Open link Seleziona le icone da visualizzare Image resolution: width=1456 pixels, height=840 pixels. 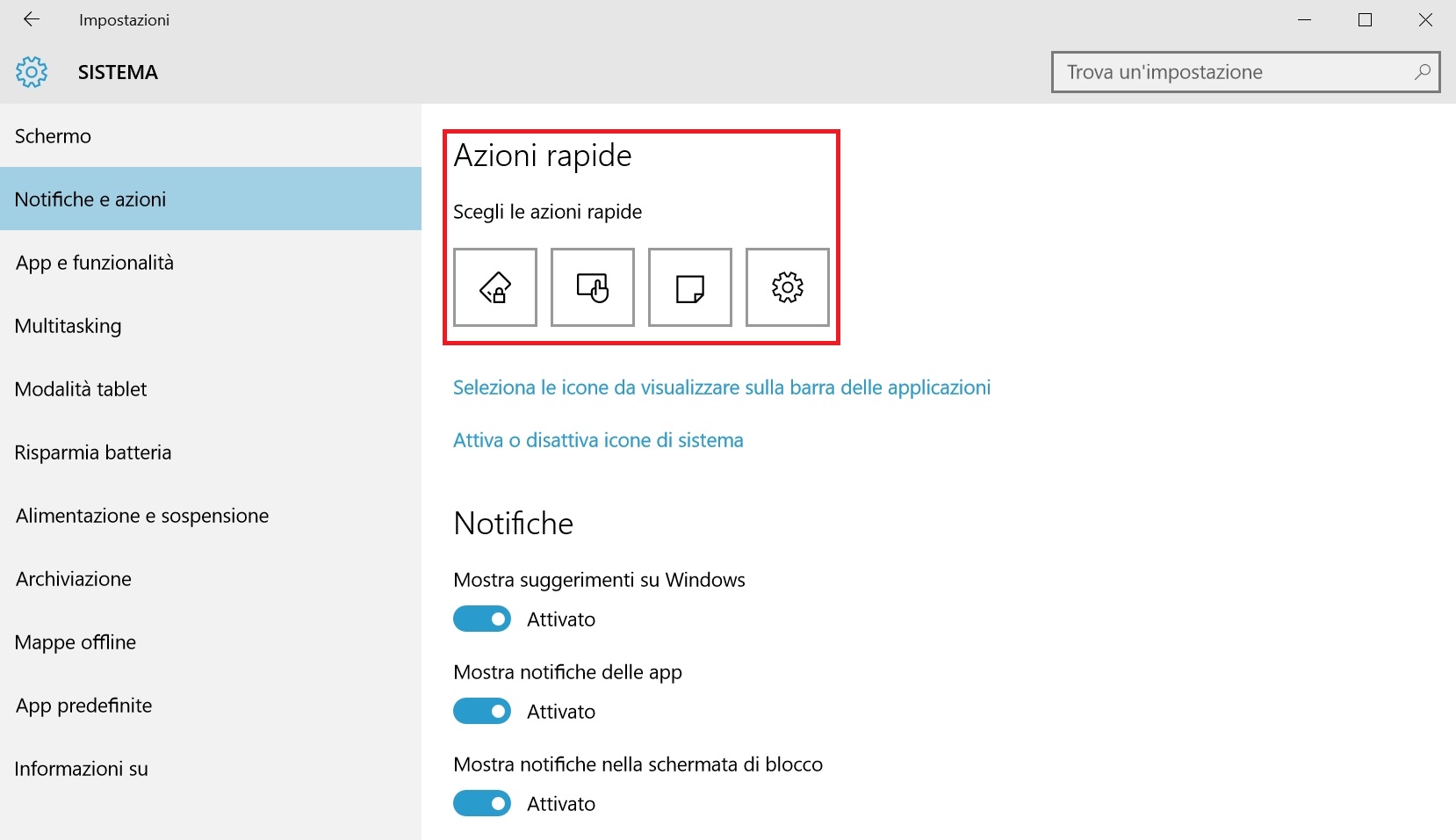[722, 387]
